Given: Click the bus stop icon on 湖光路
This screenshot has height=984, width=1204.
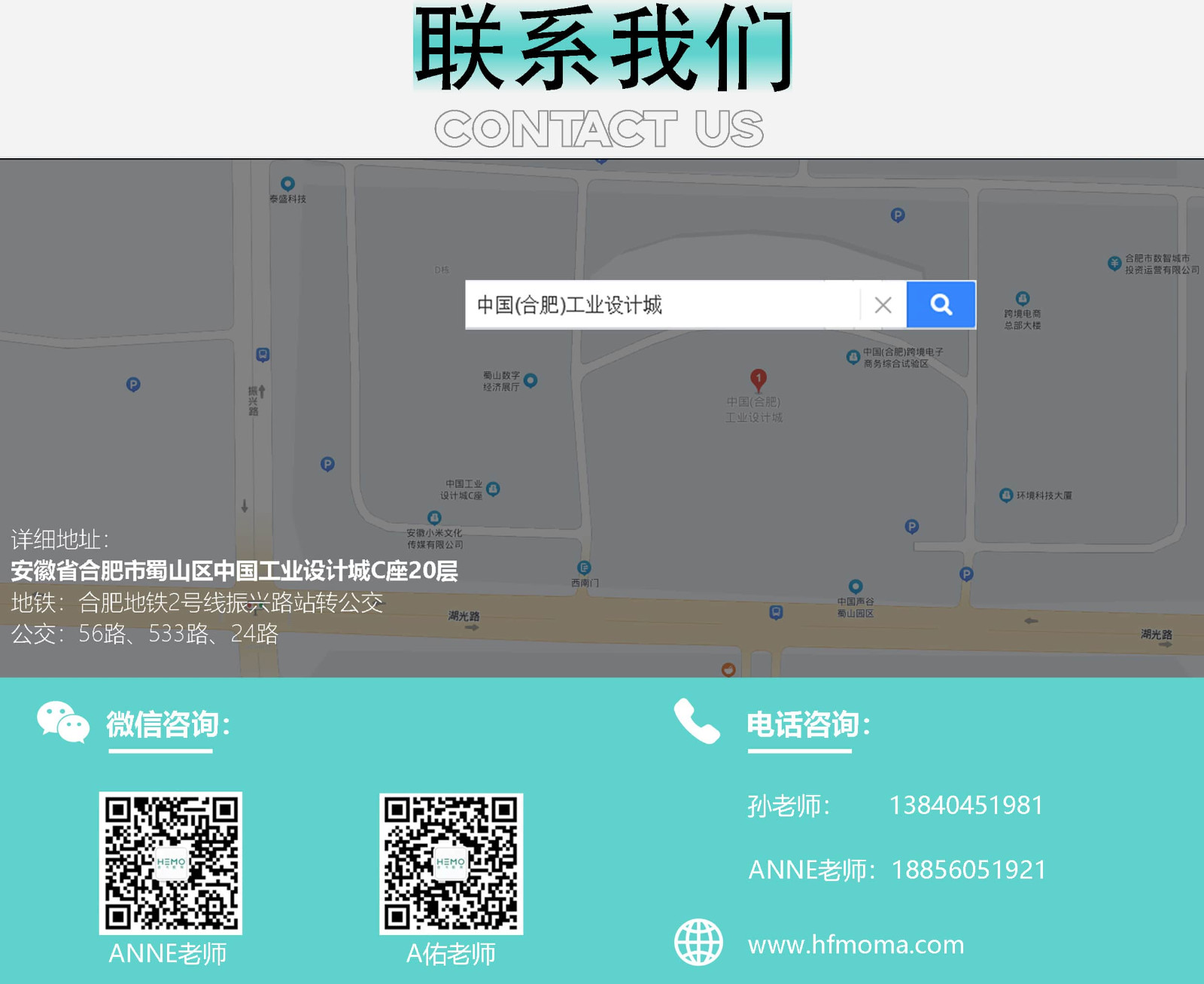Looking at the screenshot, I should click(776, 613).
